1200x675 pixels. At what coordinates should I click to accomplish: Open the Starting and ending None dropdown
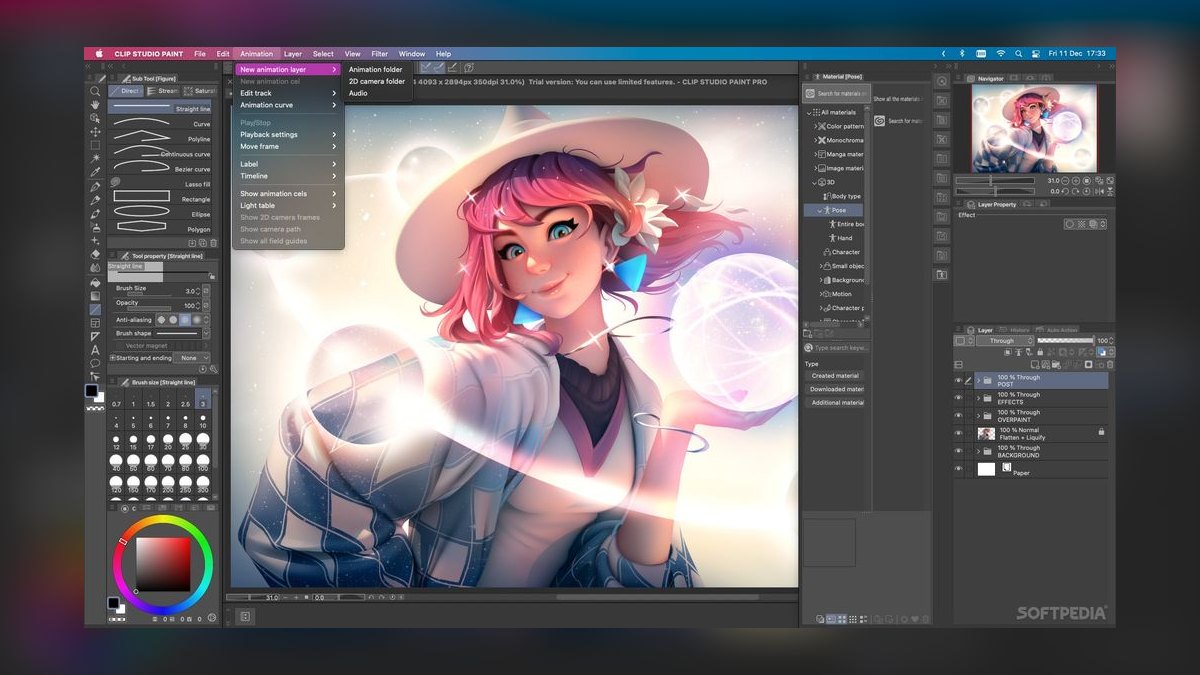193,357
